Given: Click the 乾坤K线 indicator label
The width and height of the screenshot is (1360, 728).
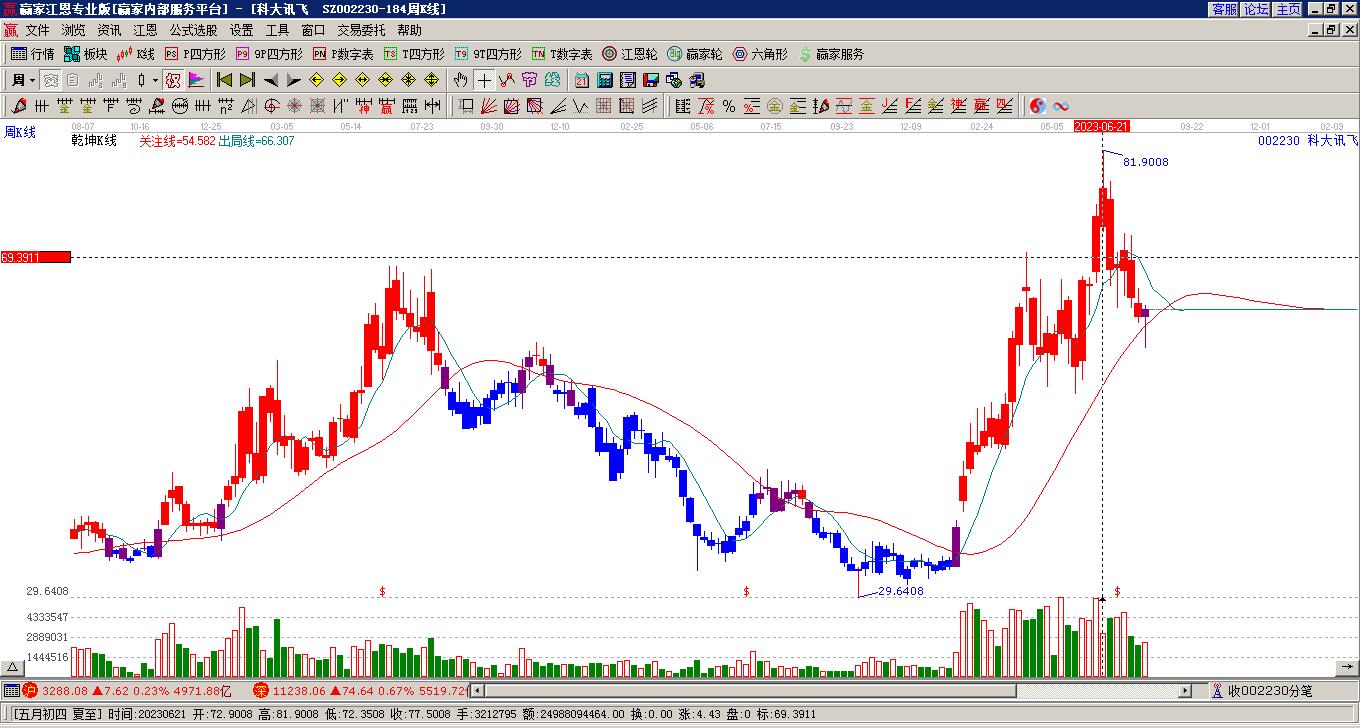Looking at the screenshot, I should (x=93, y=141).
